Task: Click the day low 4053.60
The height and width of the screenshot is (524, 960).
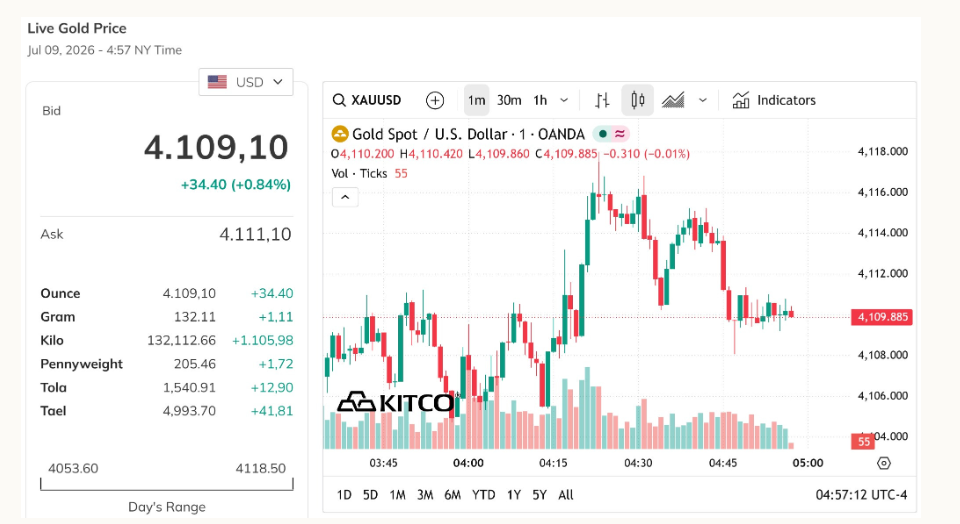Action: point(73,468)
